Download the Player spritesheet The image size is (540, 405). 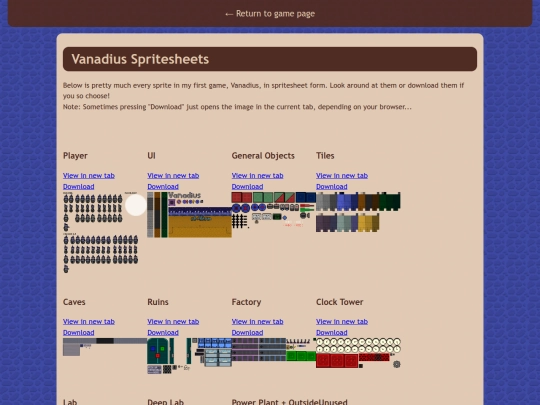click(x=79, y=187)
